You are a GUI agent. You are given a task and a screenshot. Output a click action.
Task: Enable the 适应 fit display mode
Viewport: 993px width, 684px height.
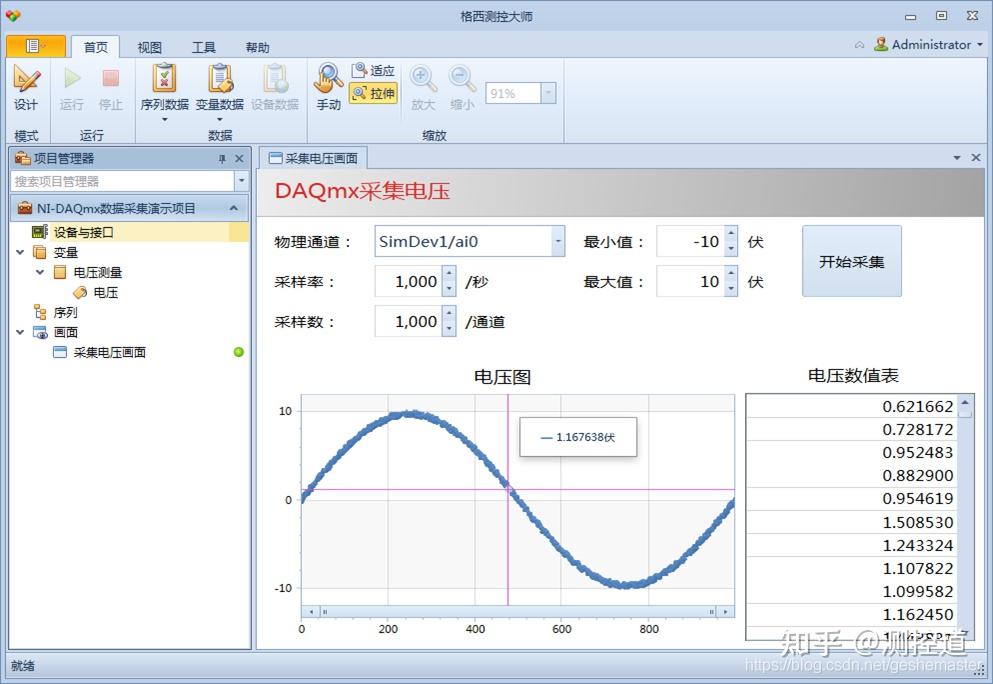372,70
